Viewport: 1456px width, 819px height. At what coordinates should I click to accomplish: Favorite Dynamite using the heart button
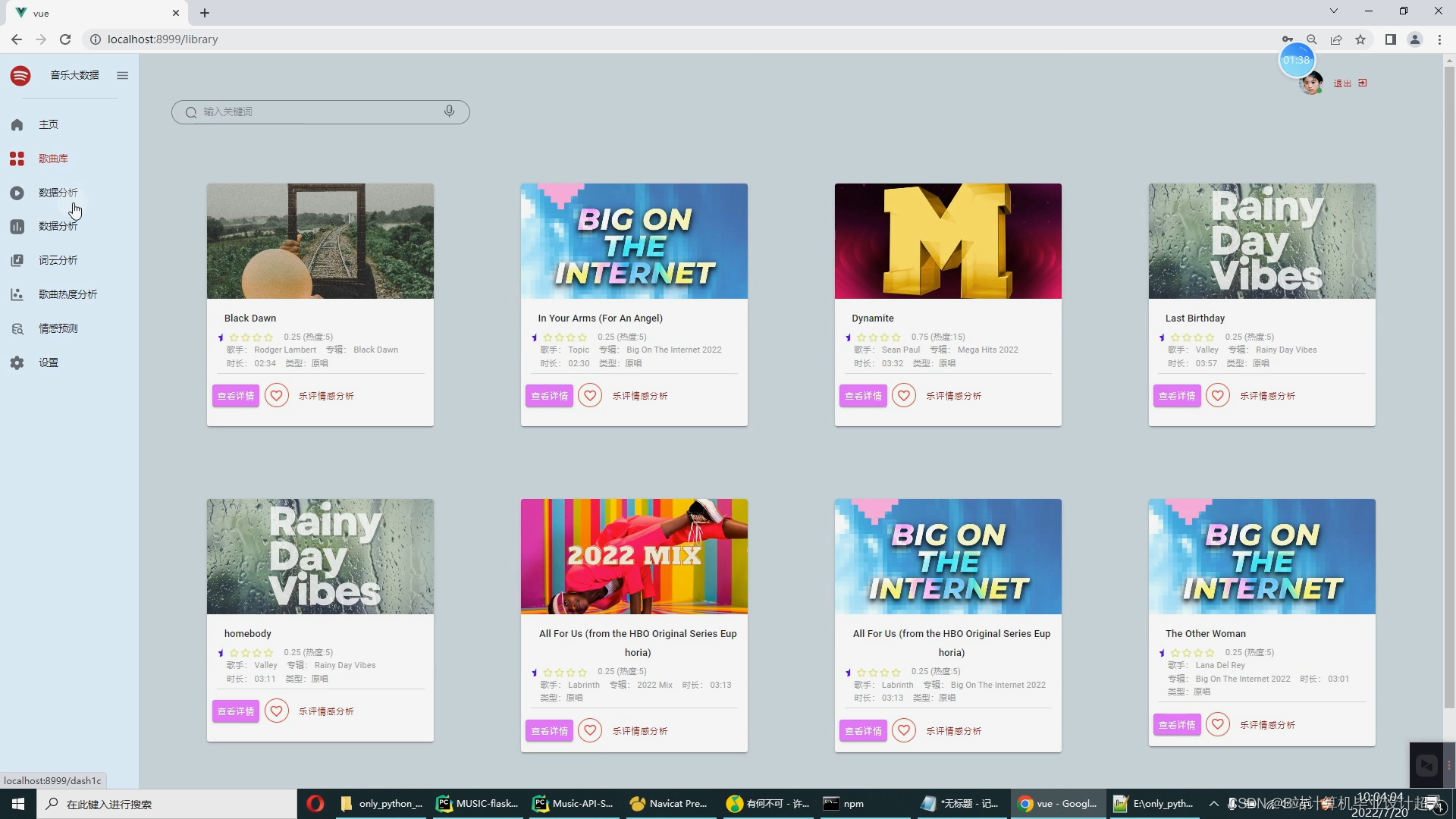coord(904,396)
